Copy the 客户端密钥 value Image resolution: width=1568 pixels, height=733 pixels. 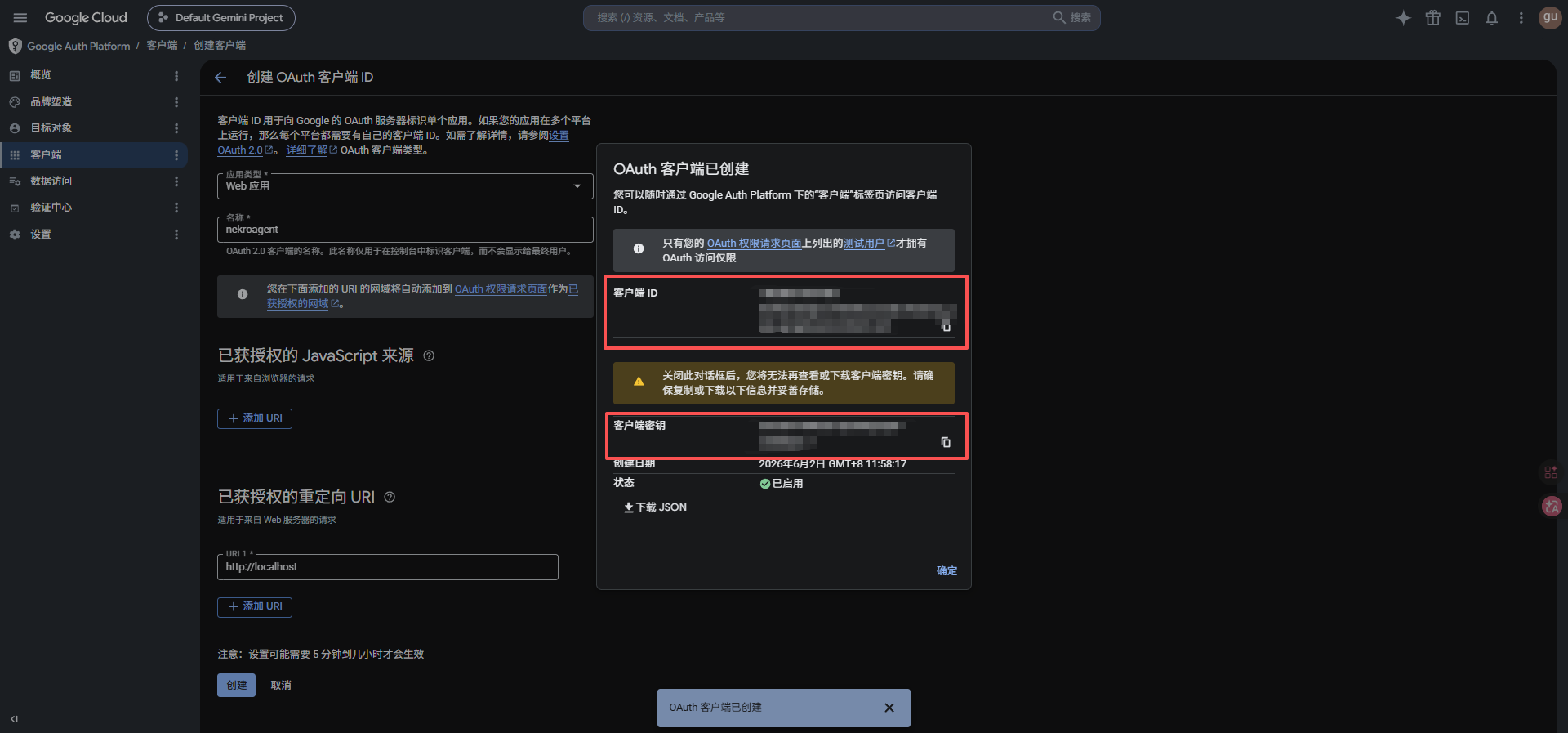(x=946, y=442)
